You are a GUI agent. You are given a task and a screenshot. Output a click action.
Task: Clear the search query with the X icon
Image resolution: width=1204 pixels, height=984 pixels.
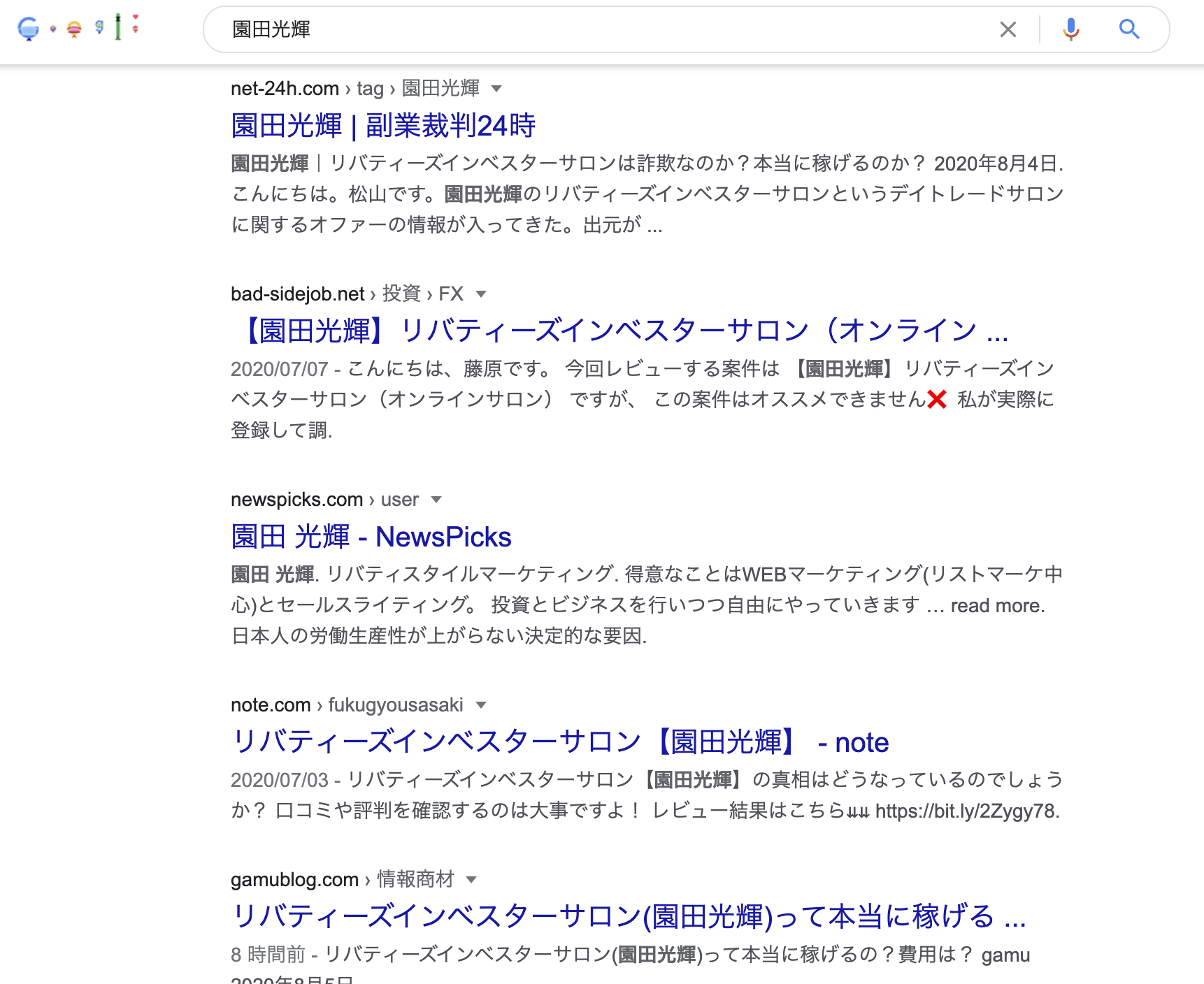coord(1008,29)
